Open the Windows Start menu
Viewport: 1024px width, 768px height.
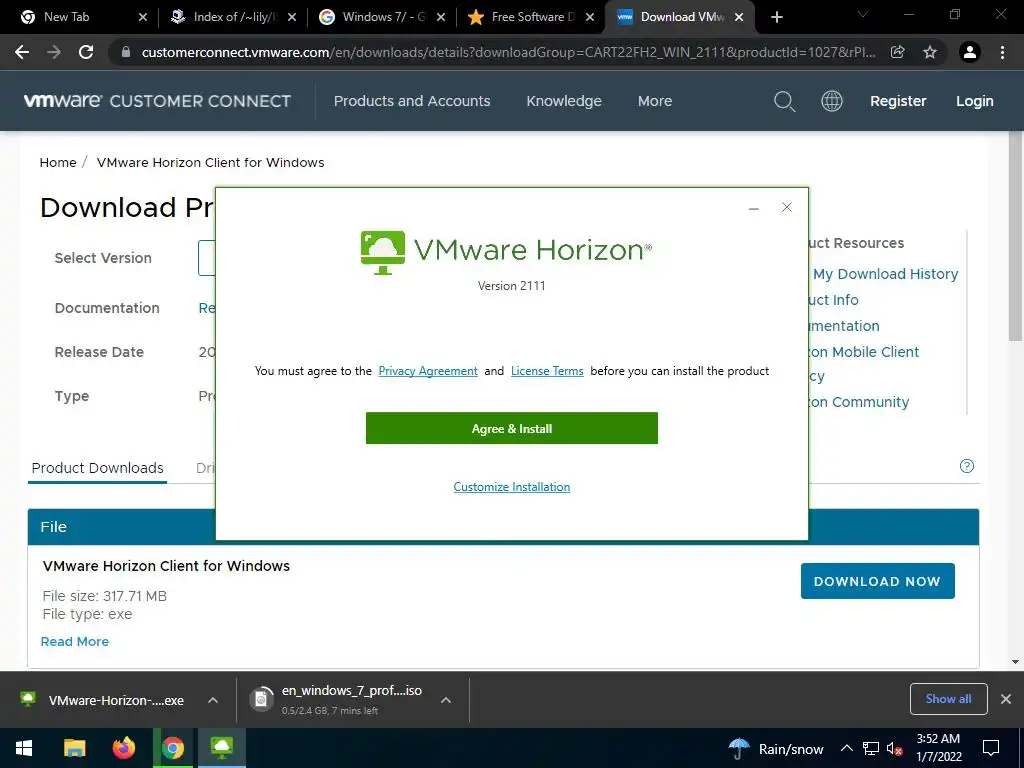(24, 748)
